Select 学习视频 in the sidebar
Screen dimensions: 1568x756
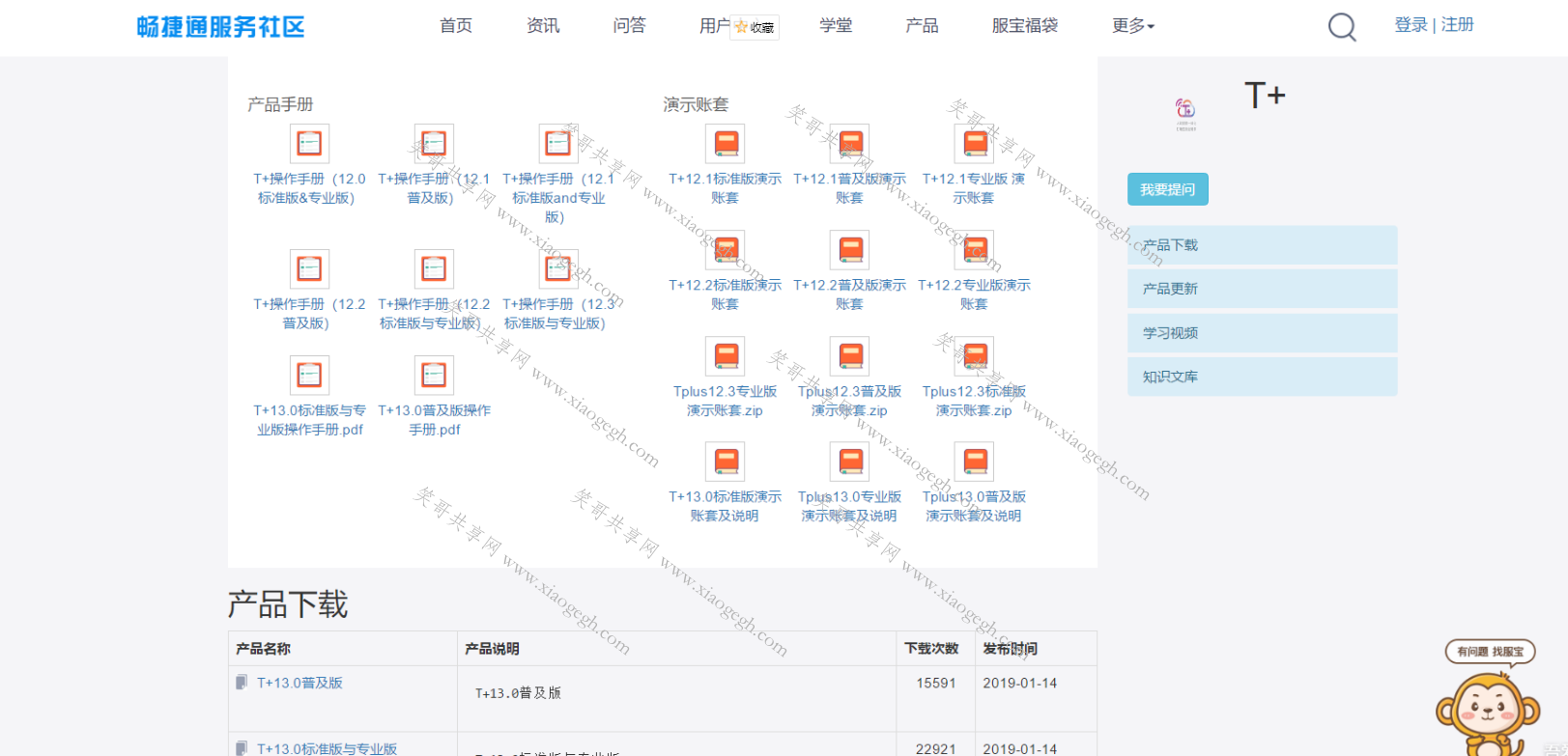tap(1262, 333)
